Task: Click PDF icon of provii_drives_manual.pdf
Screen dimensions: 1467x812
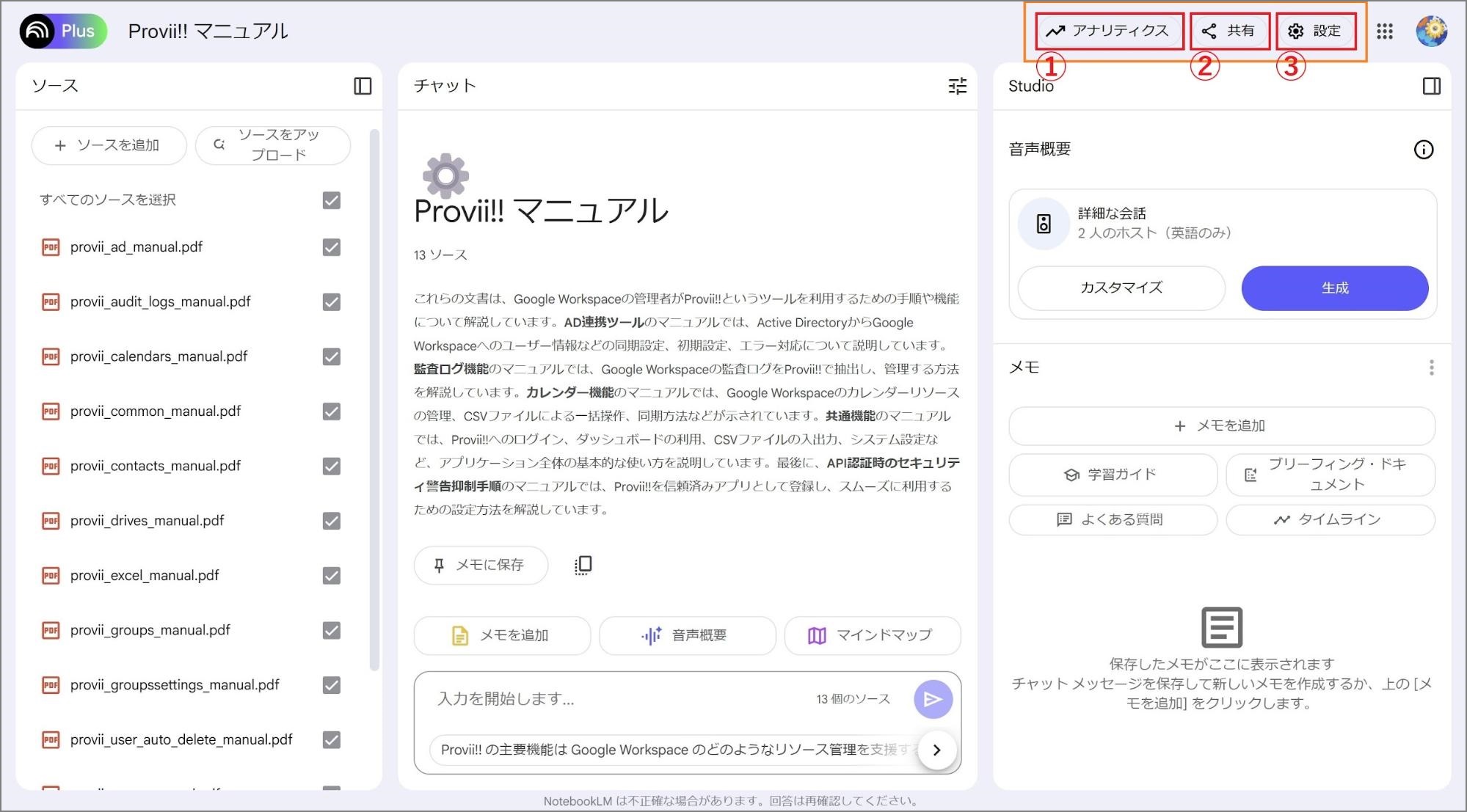Action: point(51,521)
